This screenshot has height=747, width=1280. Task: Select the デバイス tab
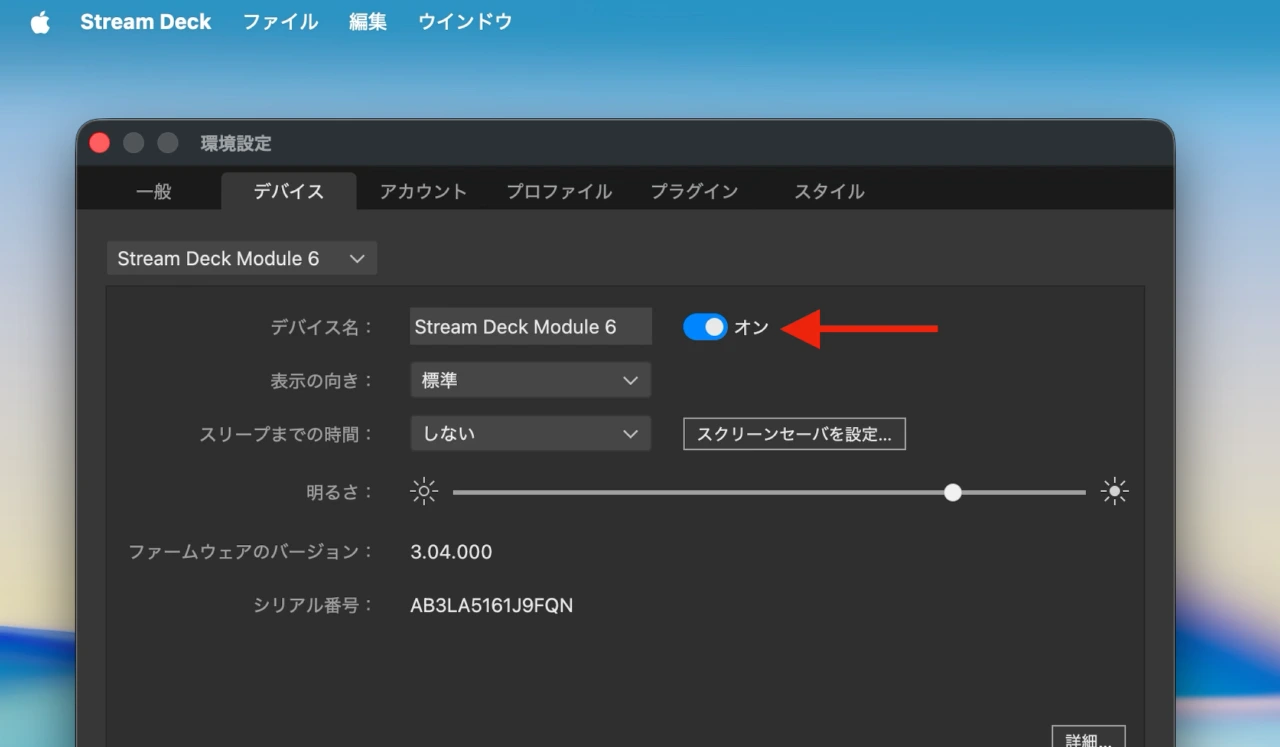tap(288, 191)
